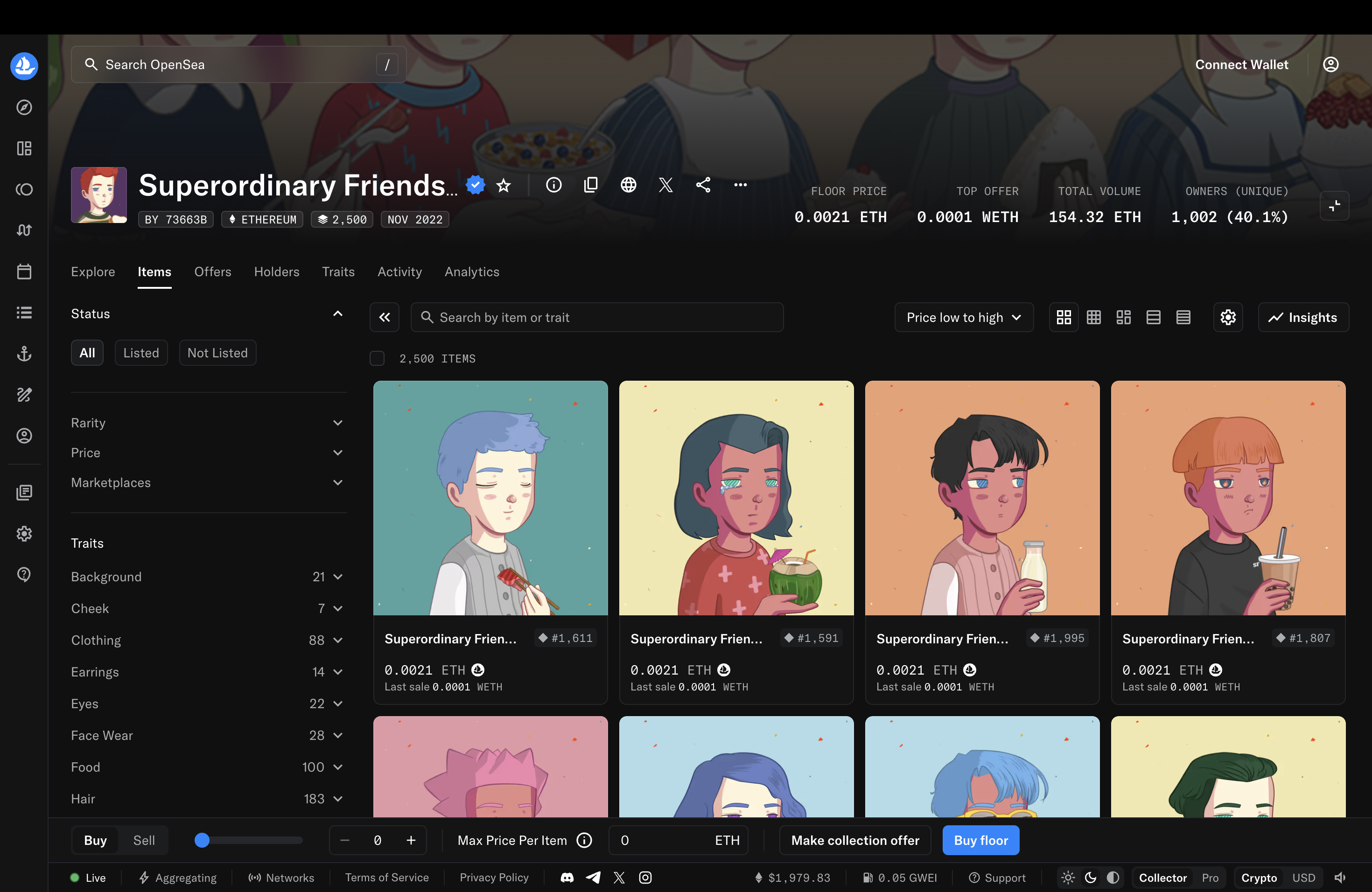Focus the Search by item or trait field

tap(597, 318)
